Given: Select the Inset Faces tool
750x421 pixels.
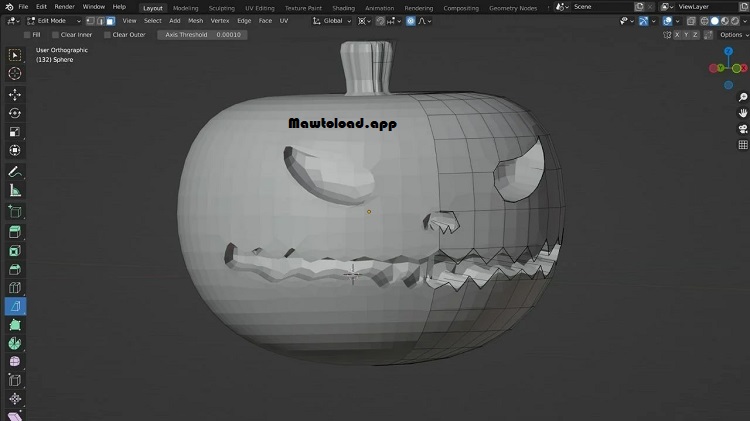Looking at the screenshot, I should click(x=15, y=251).
